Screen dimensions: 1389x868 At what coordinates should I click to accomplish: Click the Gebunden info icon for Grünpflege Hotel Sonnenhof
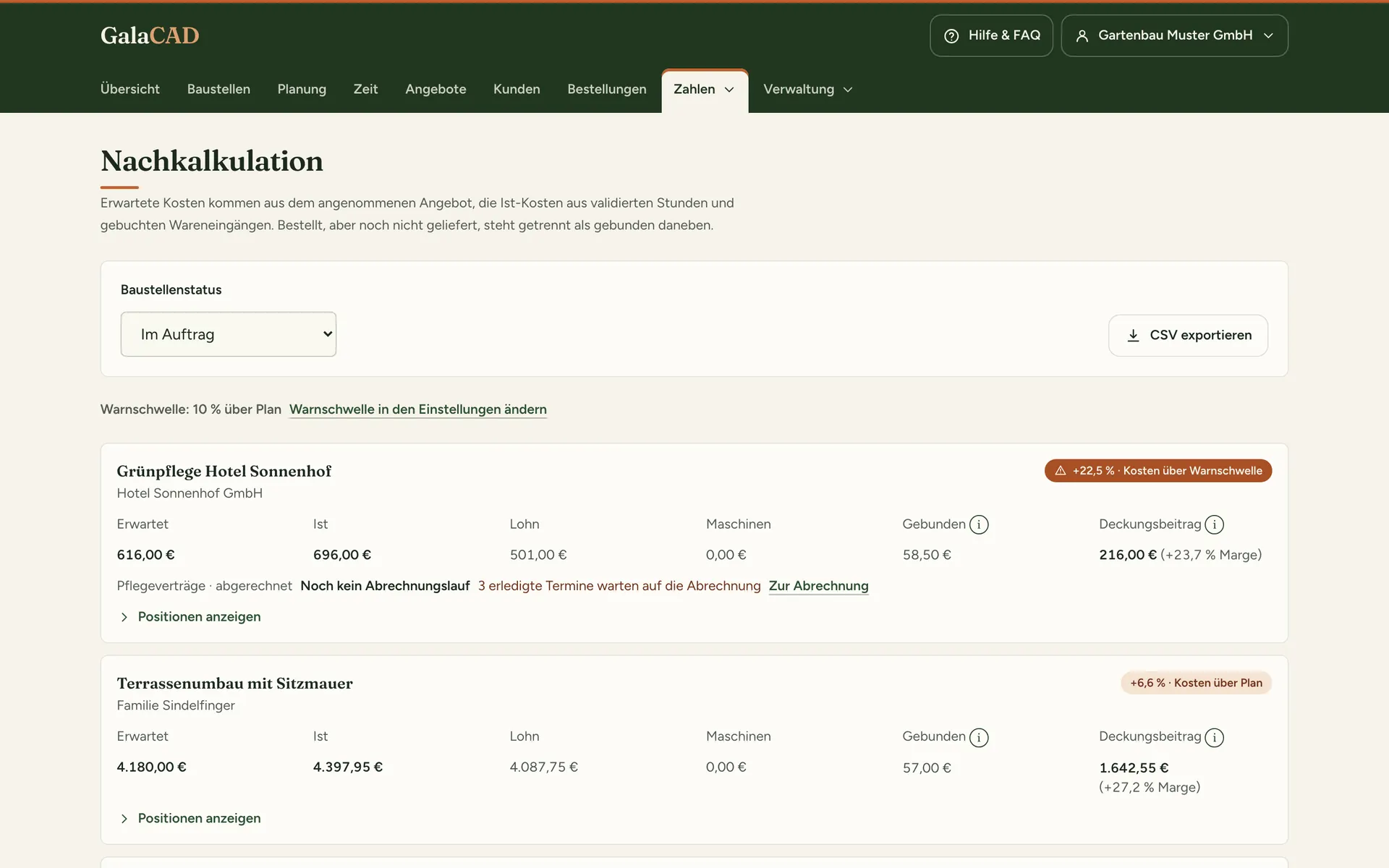[x=979, y=524]
